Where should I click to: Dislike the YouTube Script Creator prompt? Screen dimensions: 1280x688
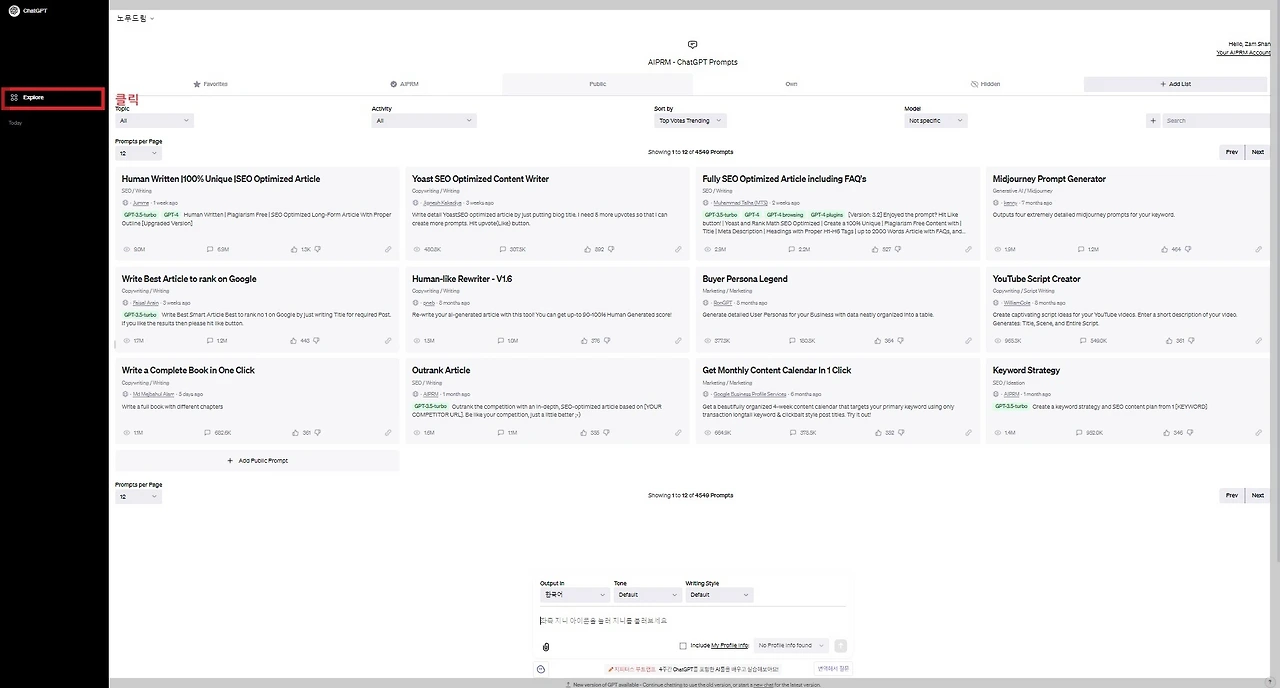[x=1189, y=340]
